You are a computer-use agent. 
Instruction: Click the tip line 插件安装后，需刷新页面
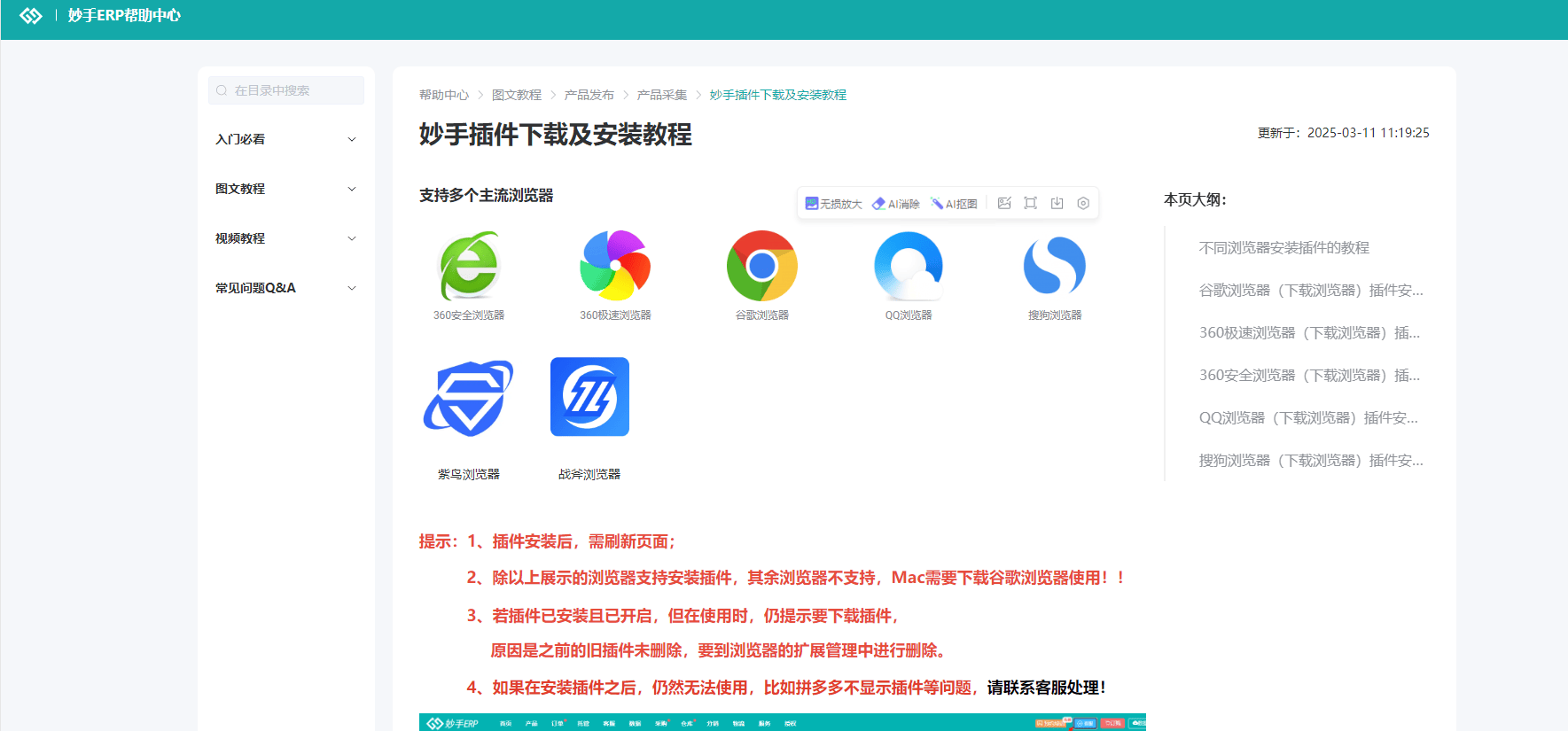(572, 541)
